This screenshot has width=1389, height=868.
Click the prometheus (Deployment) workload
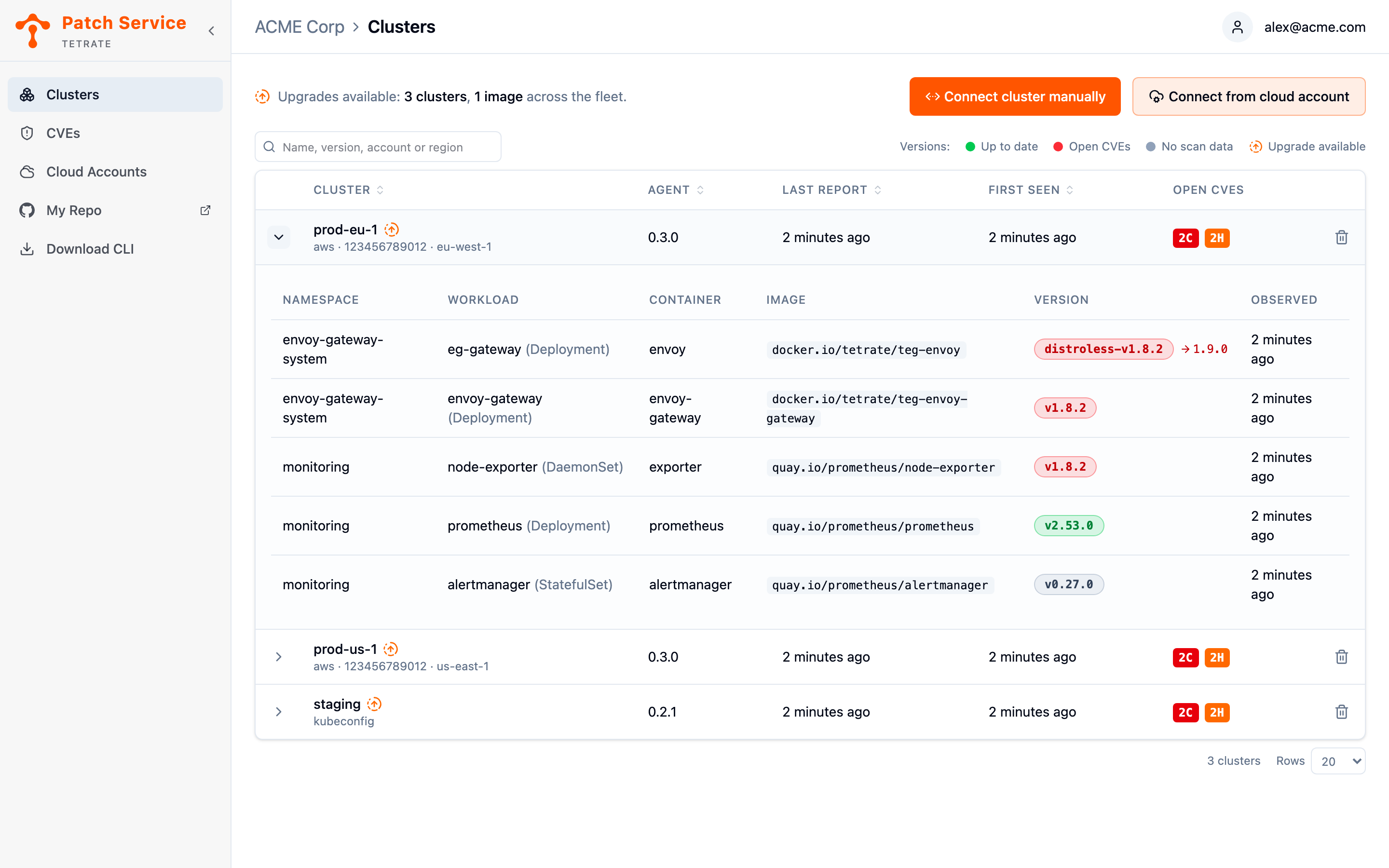pyautogui.click(x=529, y=526)
